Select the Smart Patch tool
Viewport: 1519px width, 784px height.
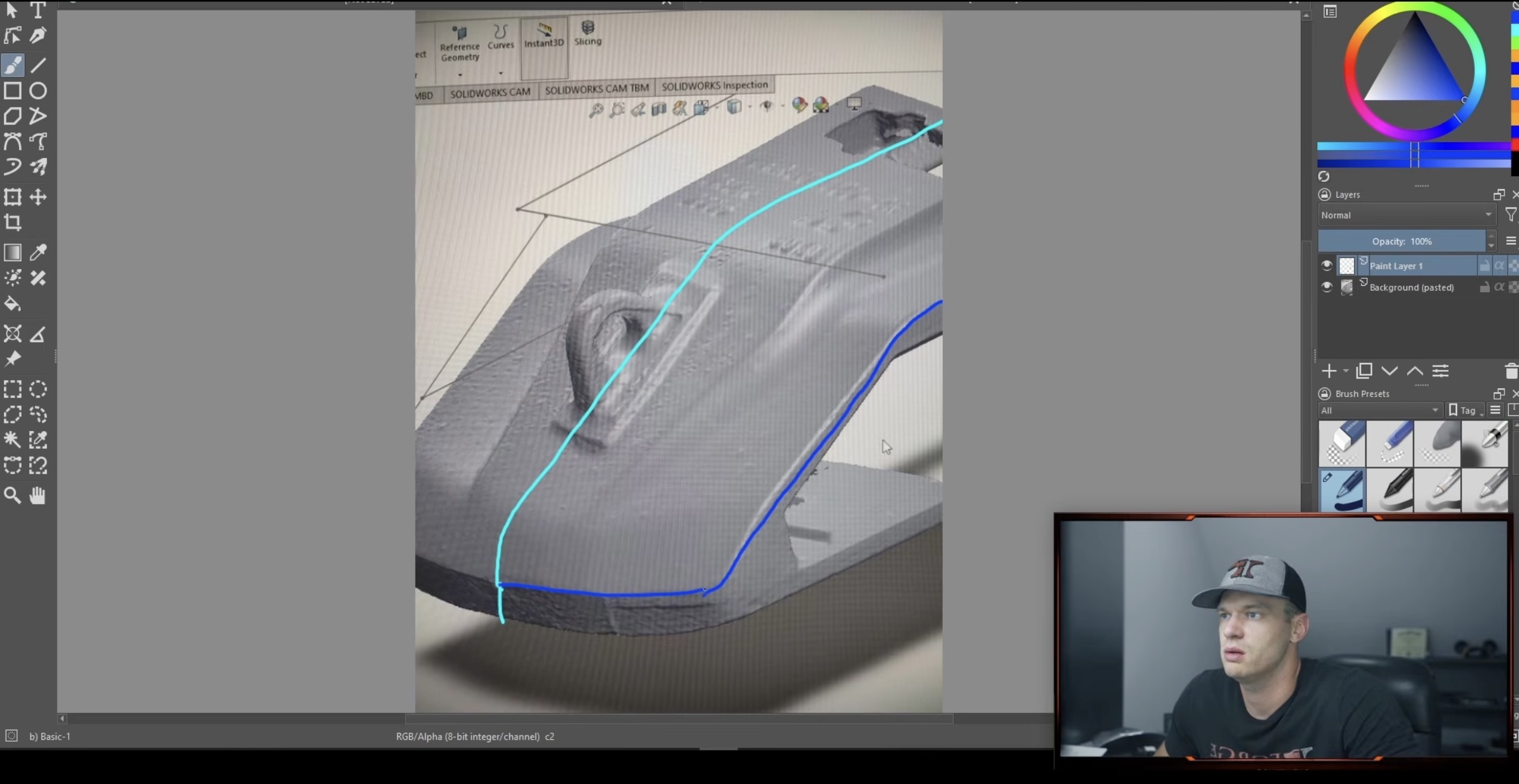38,278
